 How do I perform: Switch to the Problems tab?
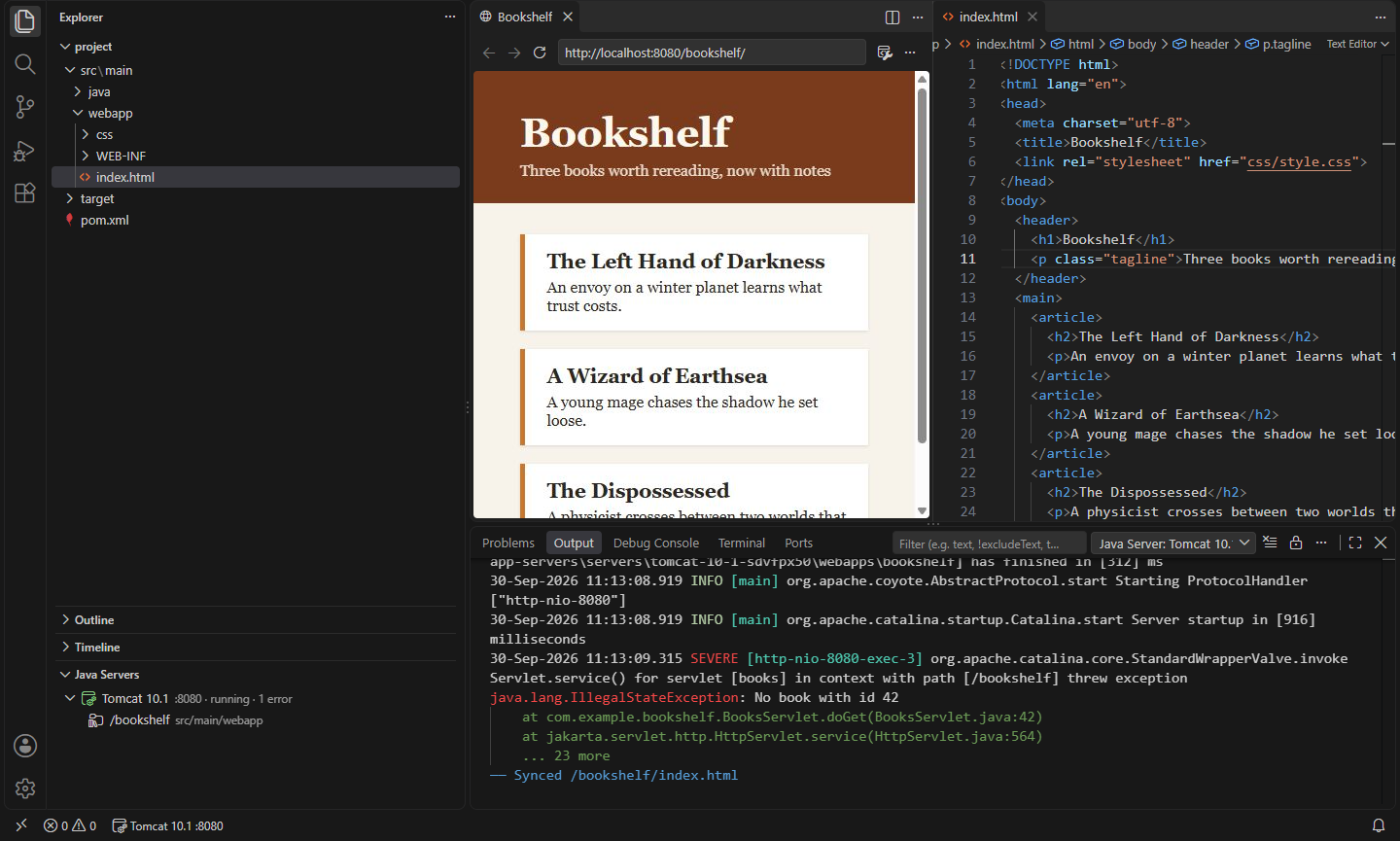pos(508,543)
